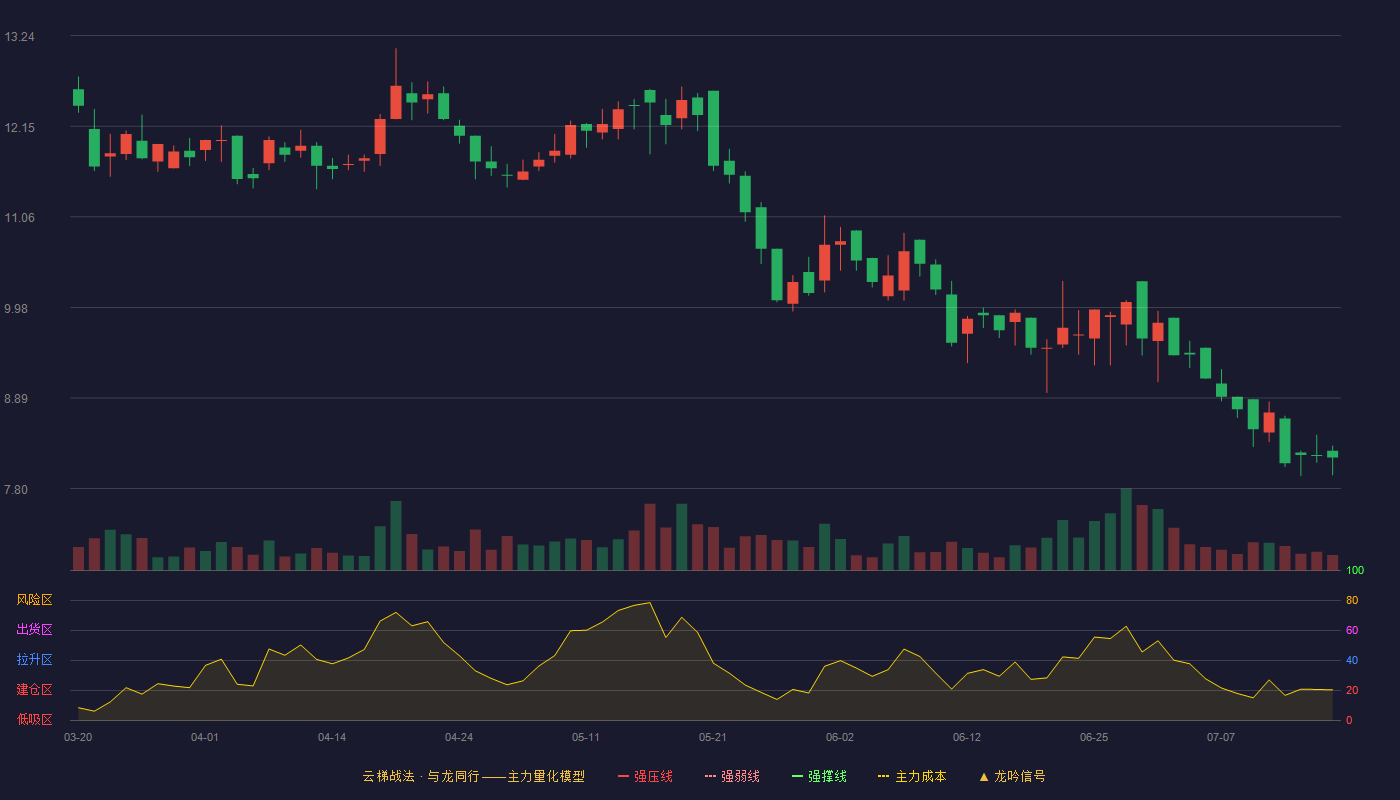Click the 04-14 date label
The width and height of the screenshot is (1400, 800).
(x=332, y=737)
